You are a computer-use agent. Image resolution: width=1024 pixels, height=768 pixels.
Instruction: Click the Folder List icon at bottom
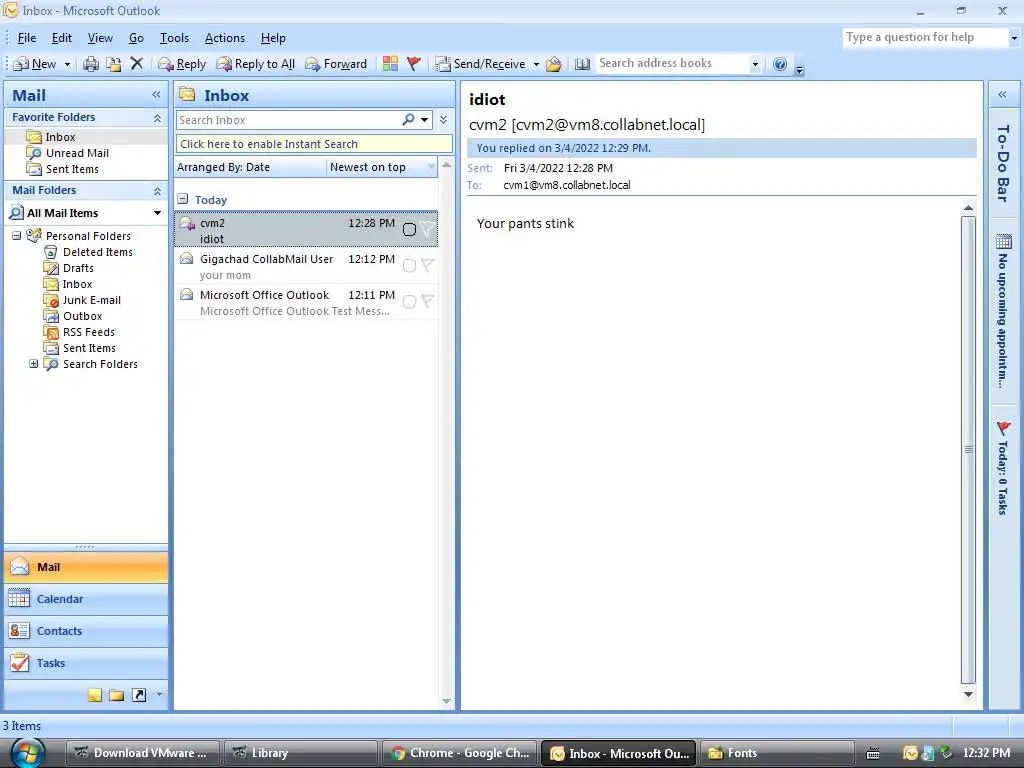coord(117,695)
